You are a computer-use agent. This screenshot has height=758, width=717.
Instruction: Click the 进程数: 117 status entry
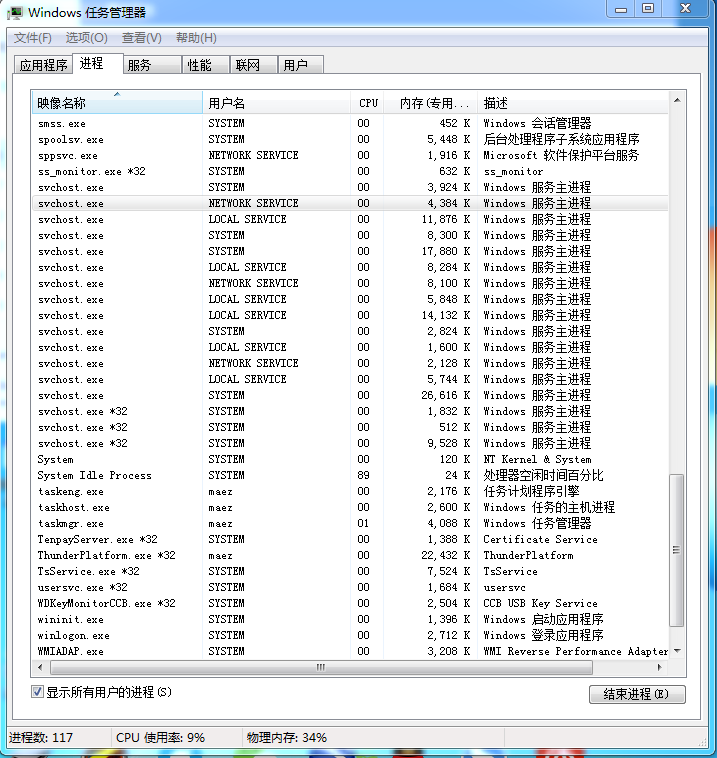point(41,737)
